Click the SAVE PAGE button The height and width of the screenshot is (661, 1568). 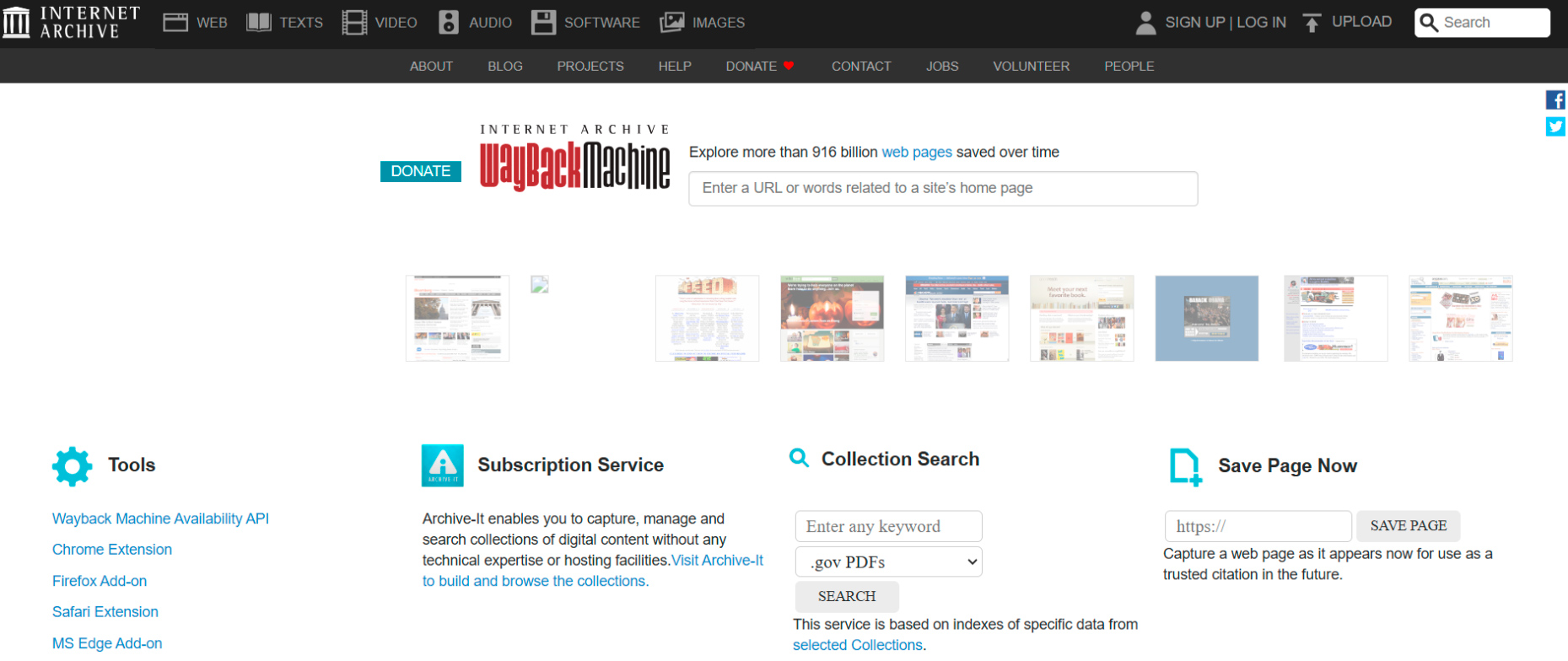click(x=1409, y=526)
